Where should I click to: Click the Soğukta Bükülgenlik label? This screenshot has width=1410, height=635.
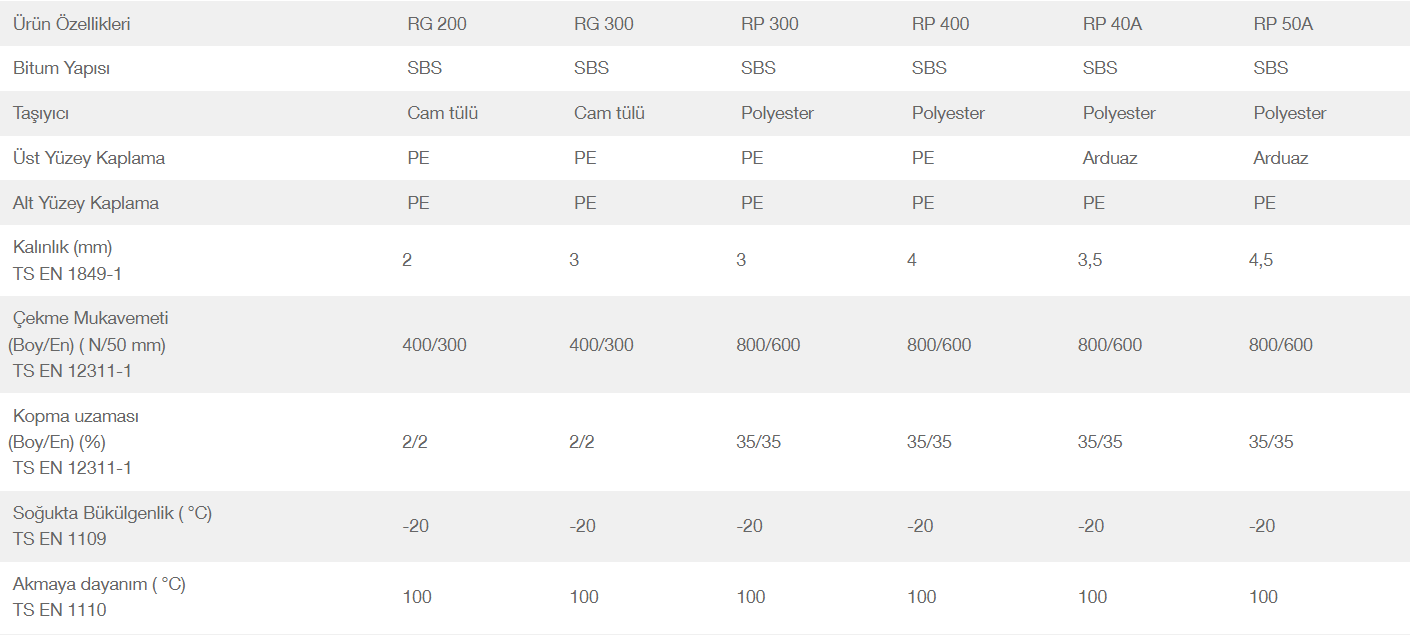[112, 513]
